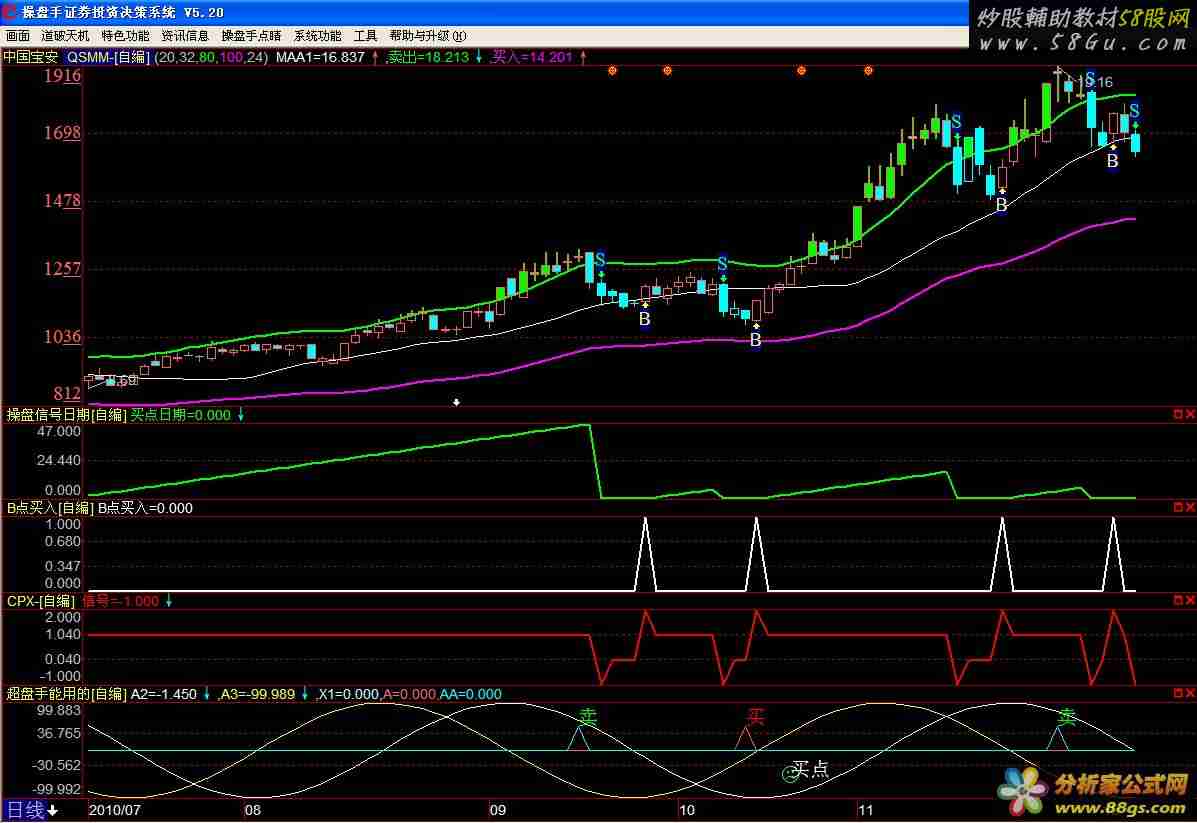This screenshot has width=1197, height=823.
Task: Click the 09 month label on time axis
Action: click(x=498, y=810)
